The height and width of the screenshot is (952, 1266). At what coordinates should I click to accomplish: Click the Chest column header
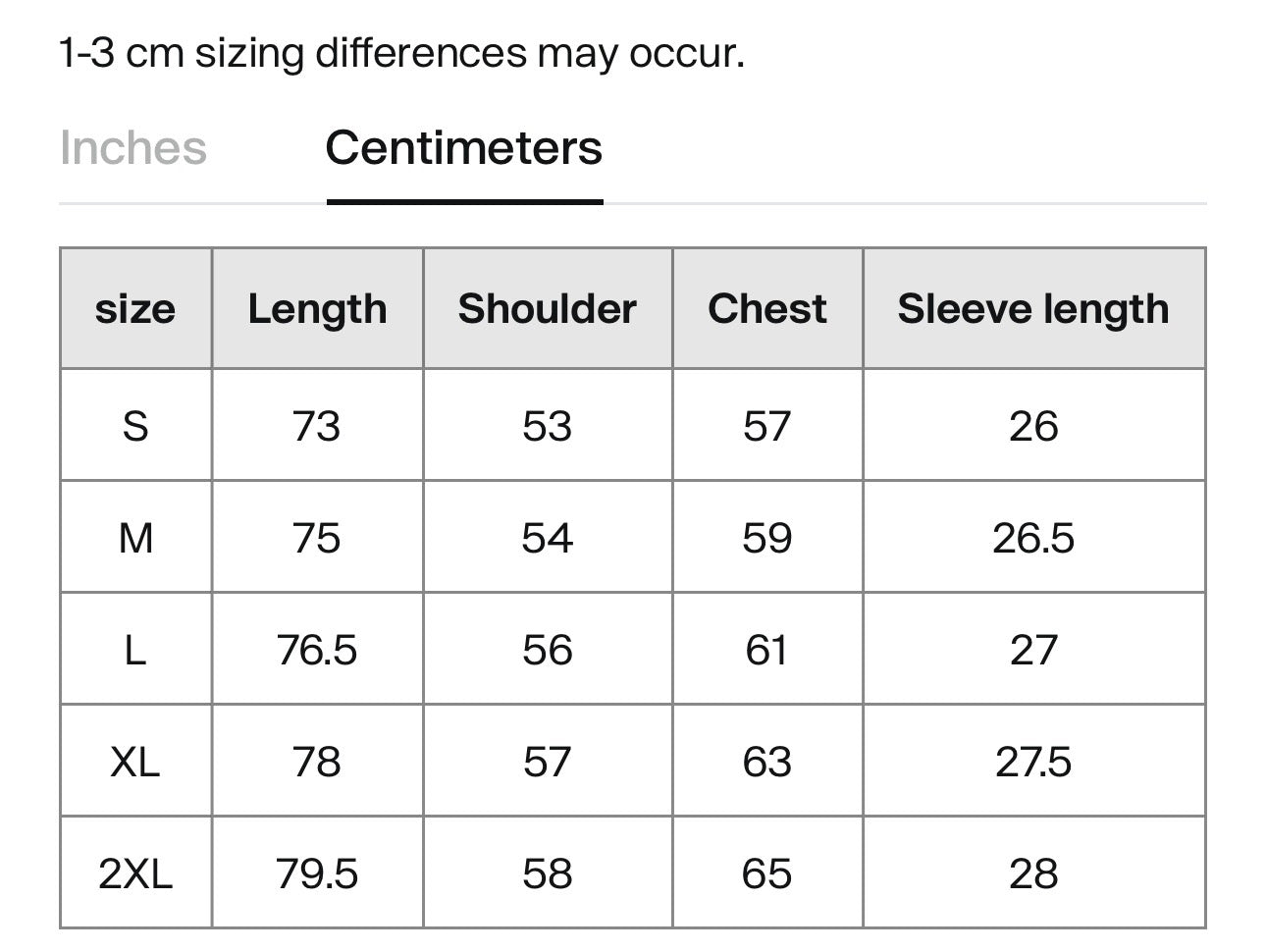[x=766, y=308]
